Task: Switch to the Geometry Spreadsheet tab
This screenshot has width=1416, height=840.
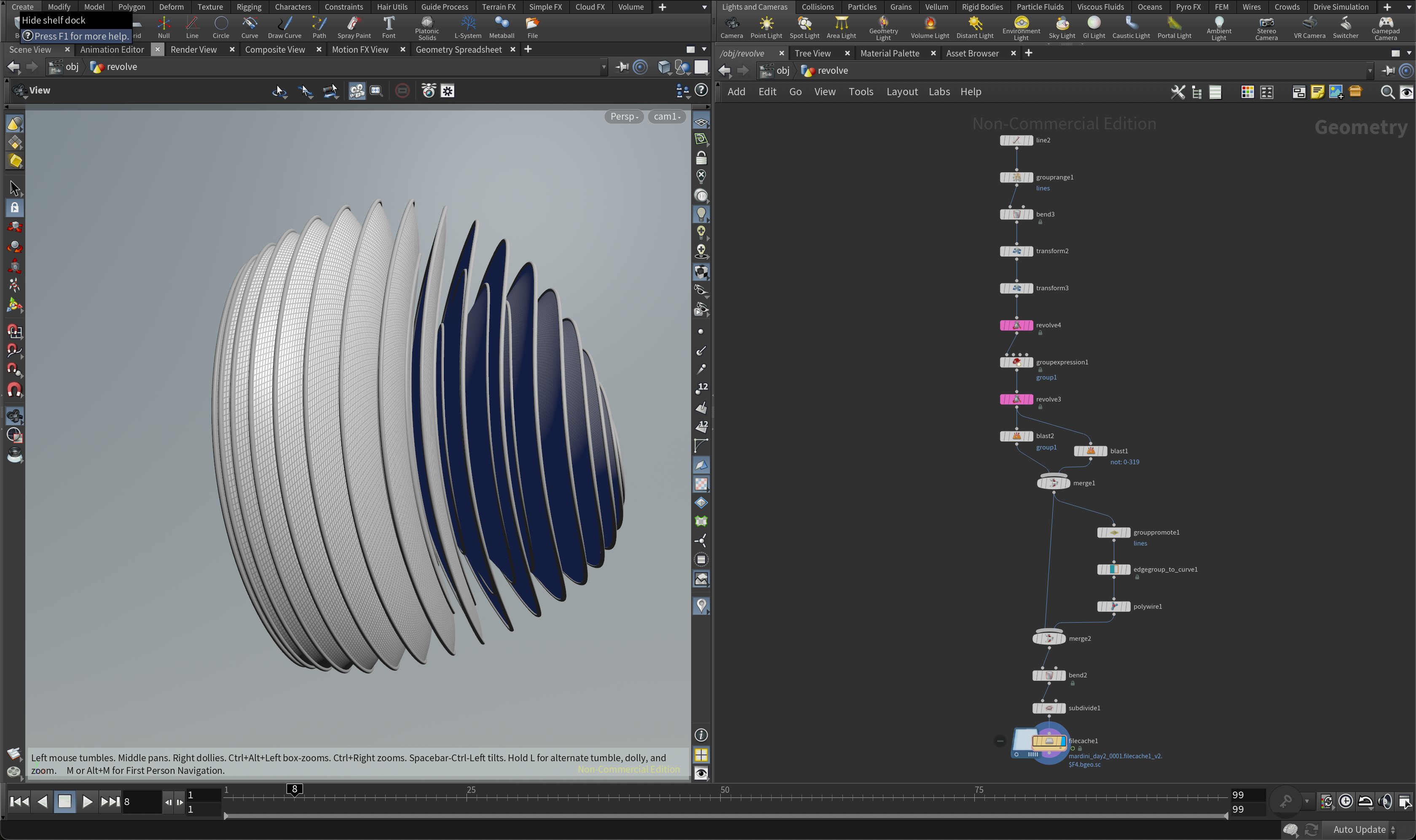Action: 458,49
